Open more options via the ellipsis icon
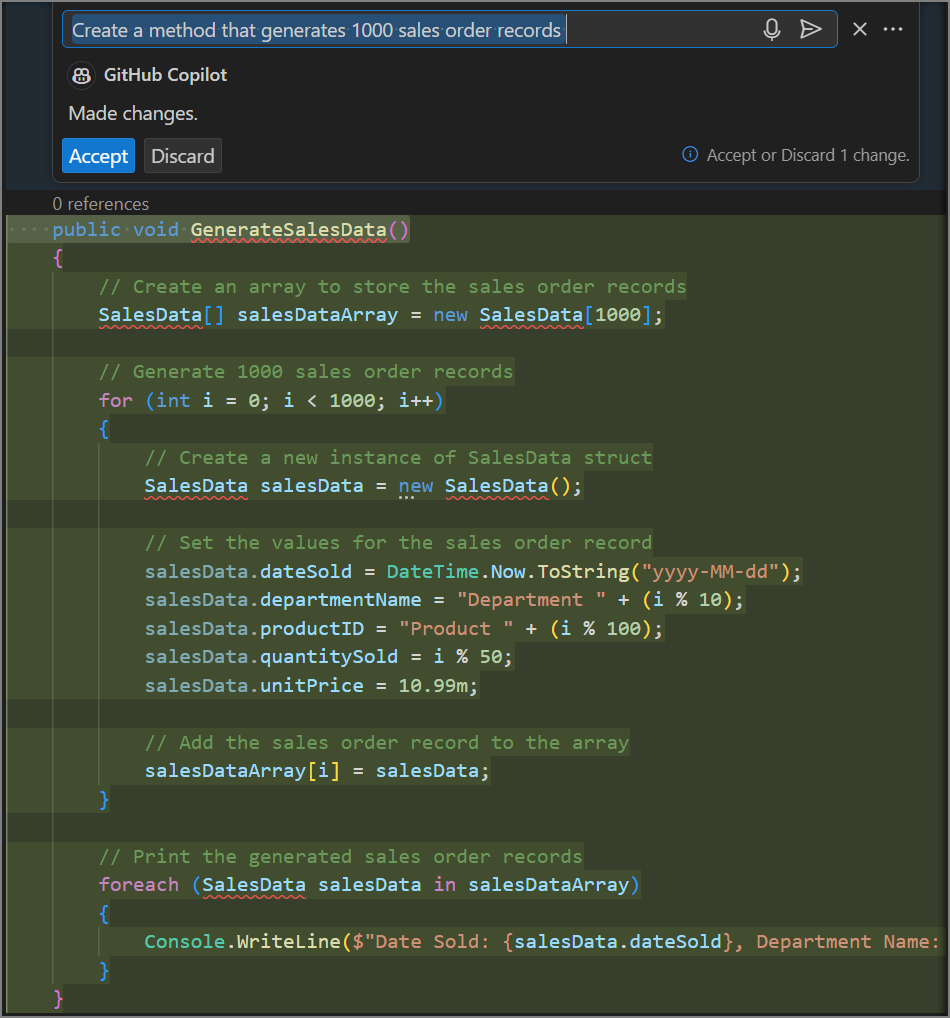Image resolution: width=950 pixels, height=1018 pixels. 892,29
